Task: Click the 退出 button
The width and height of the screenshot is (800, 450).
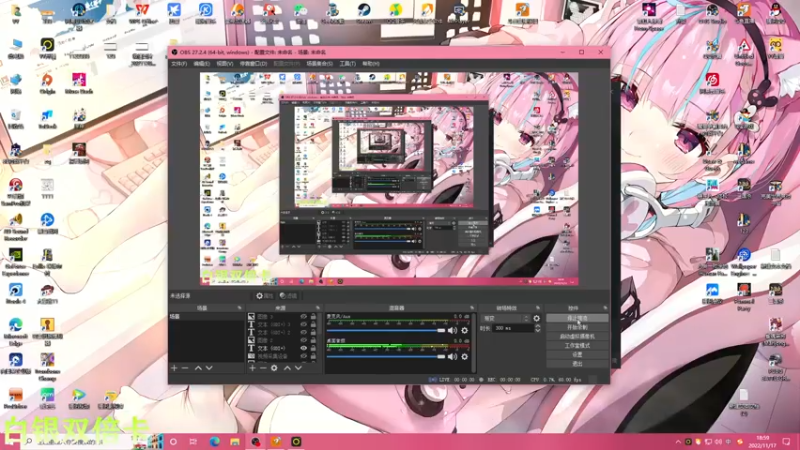Action: 577,363
